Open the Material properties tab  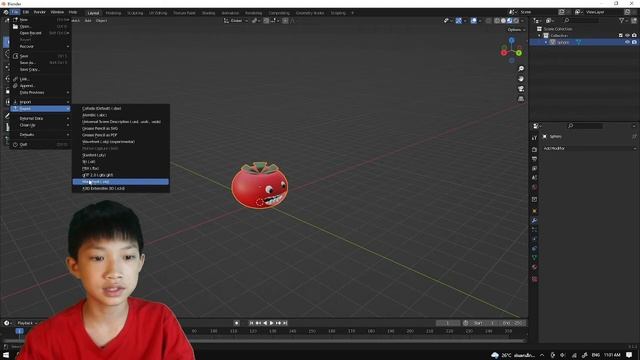pyautogui.click(x=534, y=267)
